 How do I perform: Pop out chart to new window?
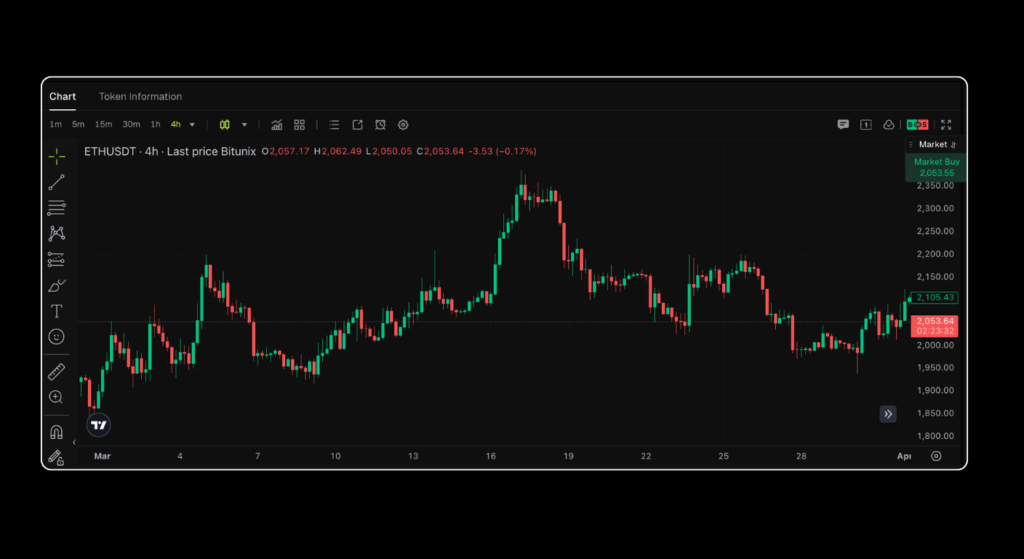357,125
